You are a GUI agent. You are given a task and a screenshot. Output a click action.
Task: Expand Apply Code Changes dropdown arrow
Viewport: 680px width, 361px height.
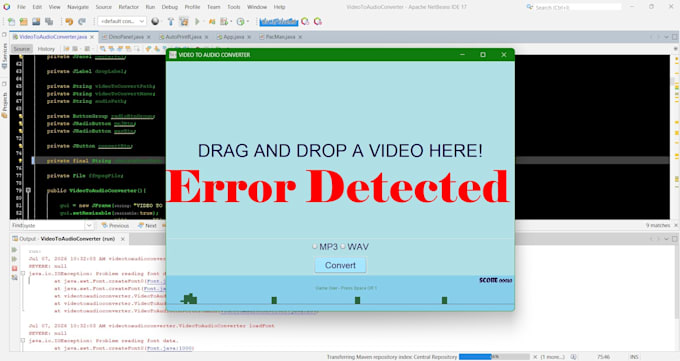[x=248, y=21]
